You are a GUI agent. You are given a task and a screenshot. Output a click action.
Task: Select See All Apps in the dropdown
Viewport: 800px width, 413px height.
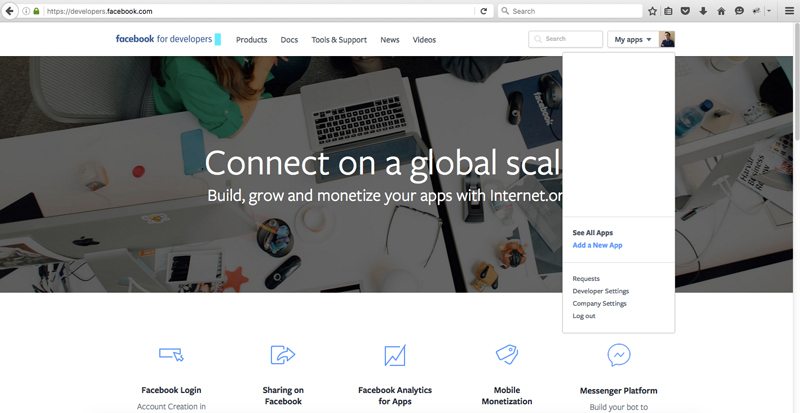pyautogui.click(x=592, y=233)
